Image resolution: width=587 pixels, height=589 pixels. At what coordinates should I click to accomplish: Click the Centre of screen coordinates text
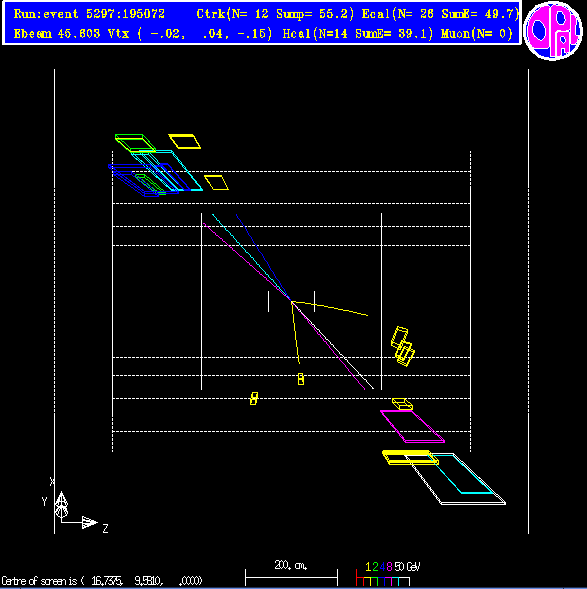tap(101, 581)
